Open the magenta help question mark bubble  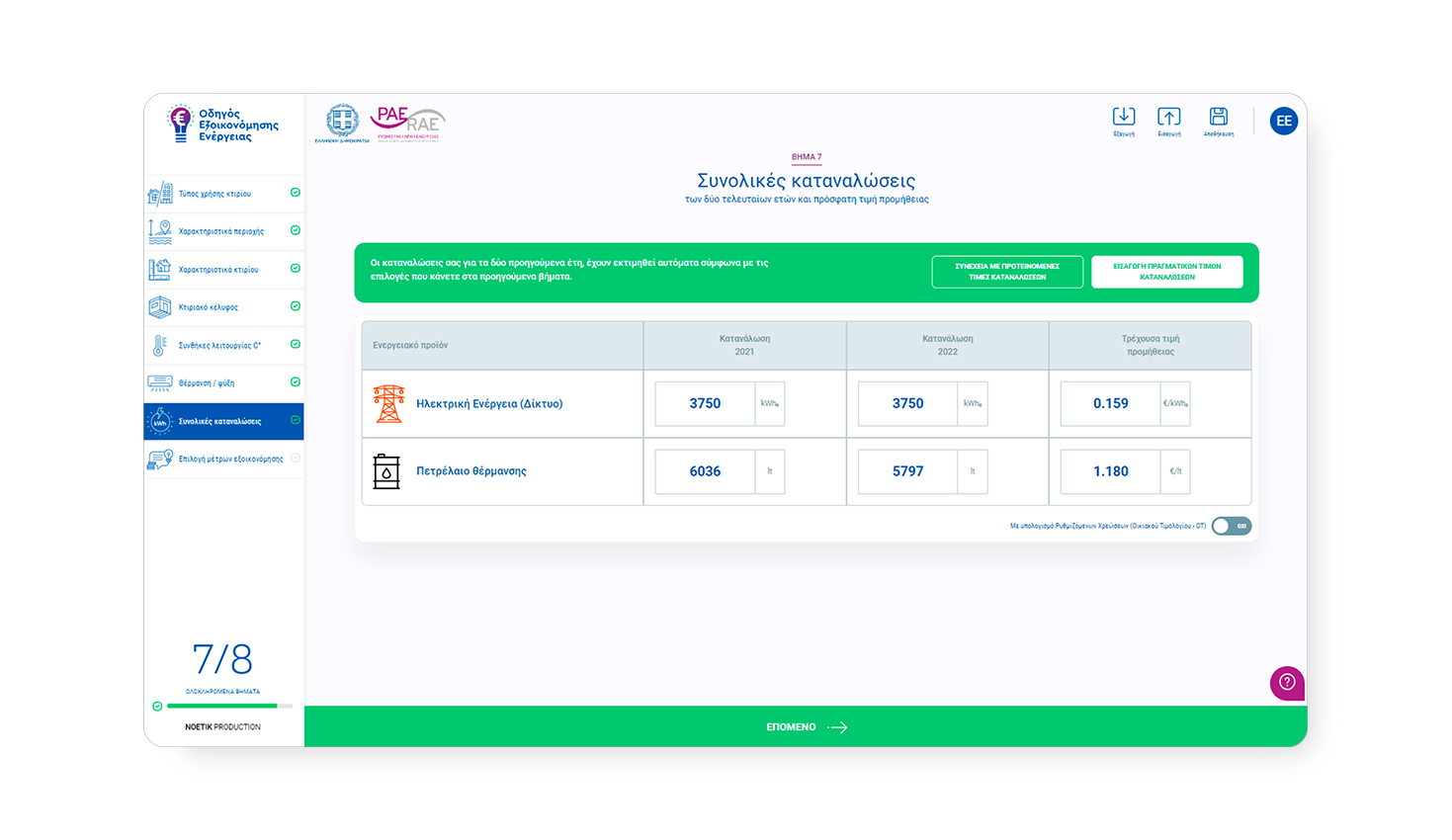coord(1287,682)
